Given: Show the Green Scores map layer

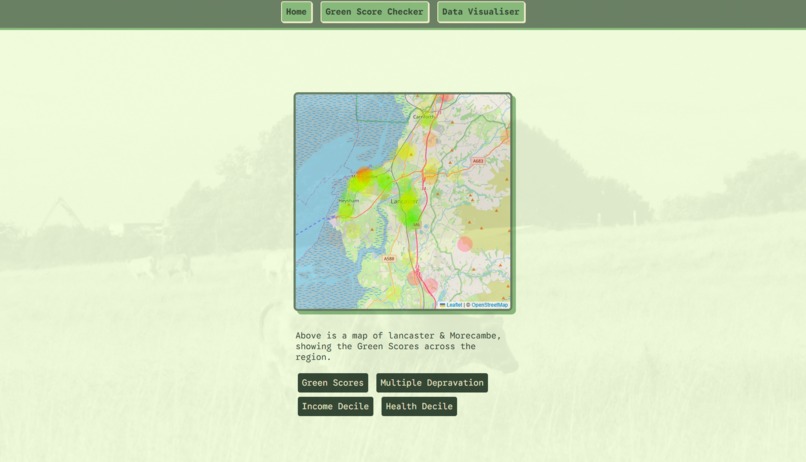Looking at the screenshot, I should 333,383.
